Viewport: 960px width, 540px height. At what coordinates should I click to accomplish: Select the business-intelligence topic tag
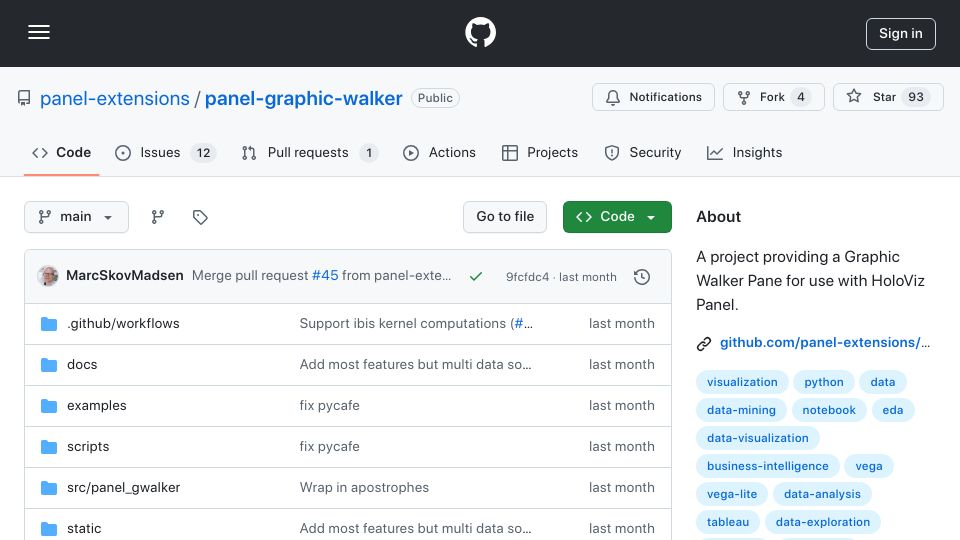point(768,467)
